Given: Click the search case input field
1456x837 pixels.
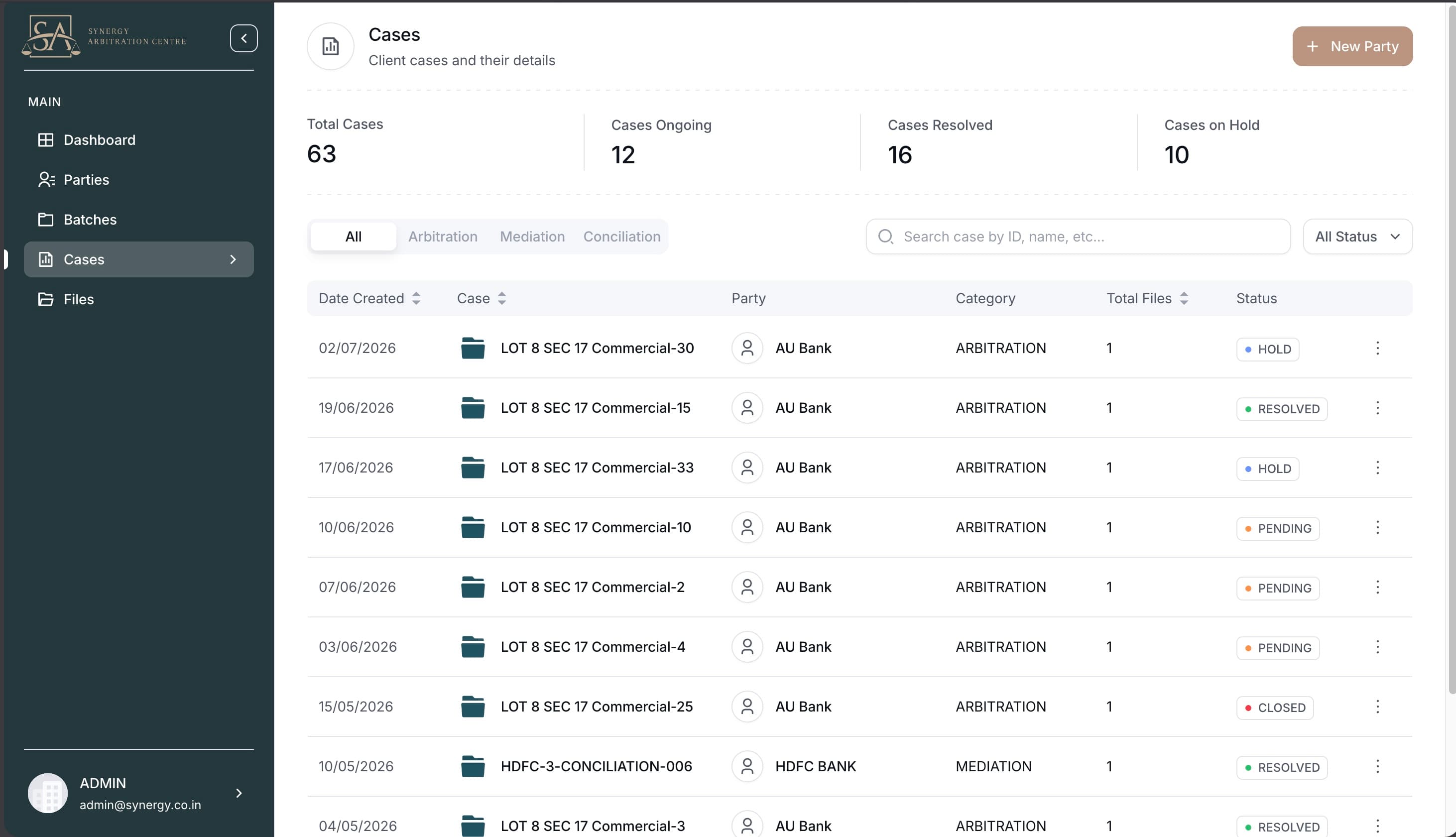Looking at the screenshot, I should pos(1078,237).
